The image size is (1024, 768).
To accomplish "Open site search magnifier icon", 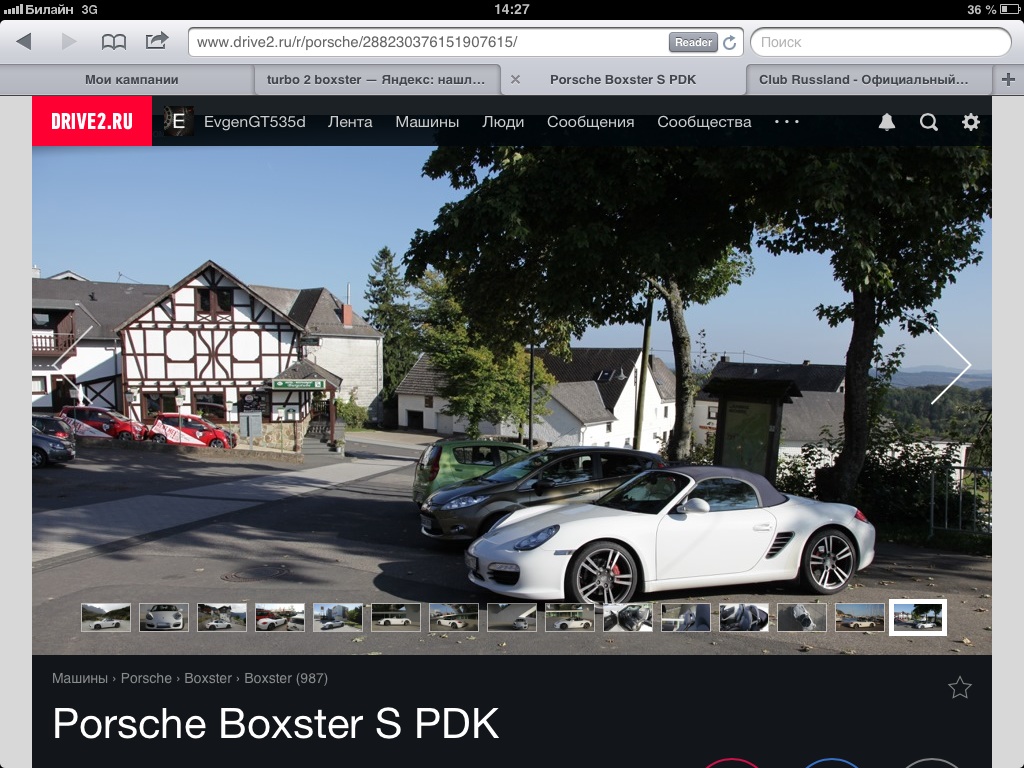I will 929,122.
